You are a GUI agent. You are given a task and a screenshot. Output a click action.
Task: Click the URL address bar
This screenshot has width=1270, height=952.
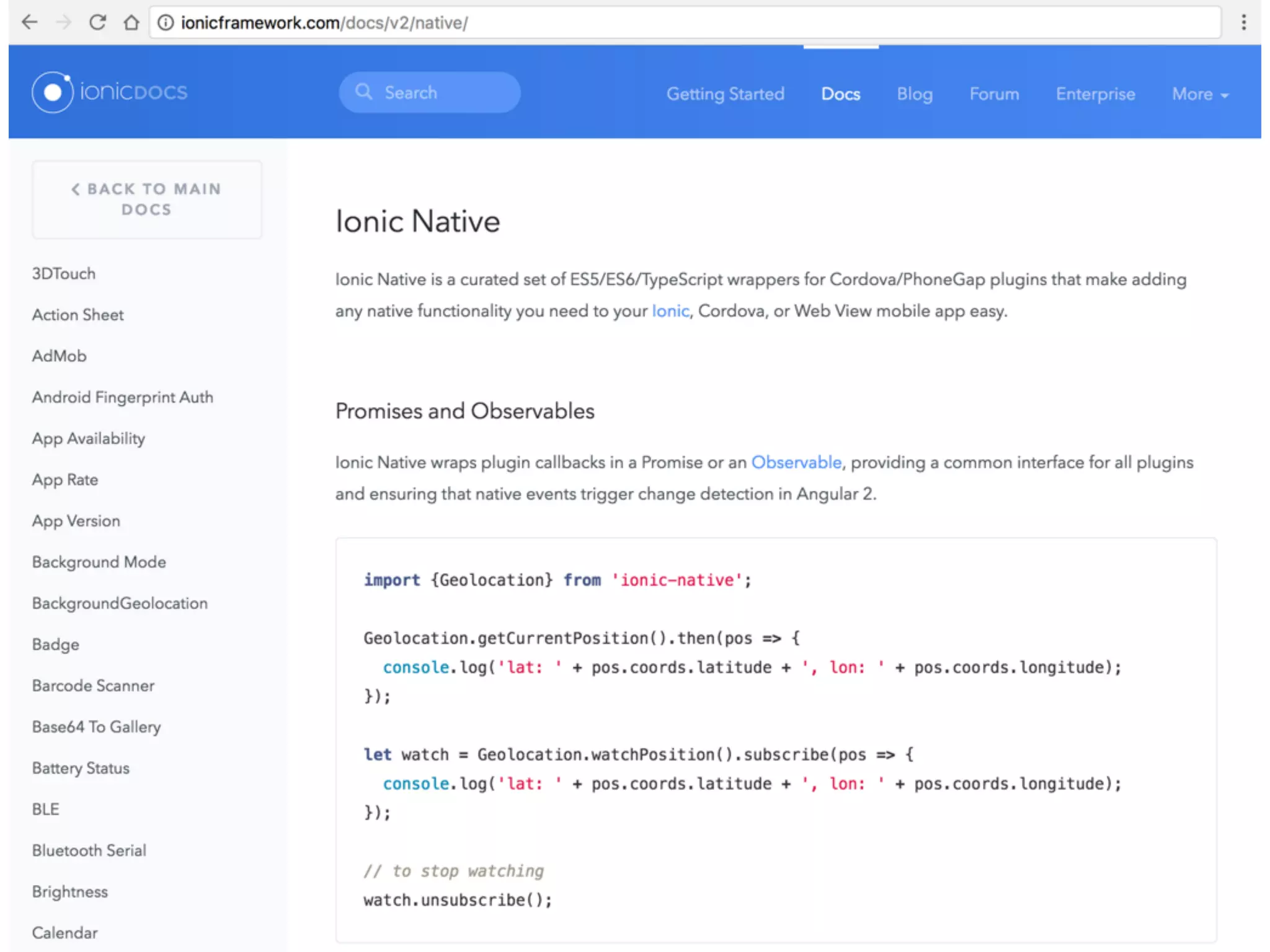tap(682, 23)
